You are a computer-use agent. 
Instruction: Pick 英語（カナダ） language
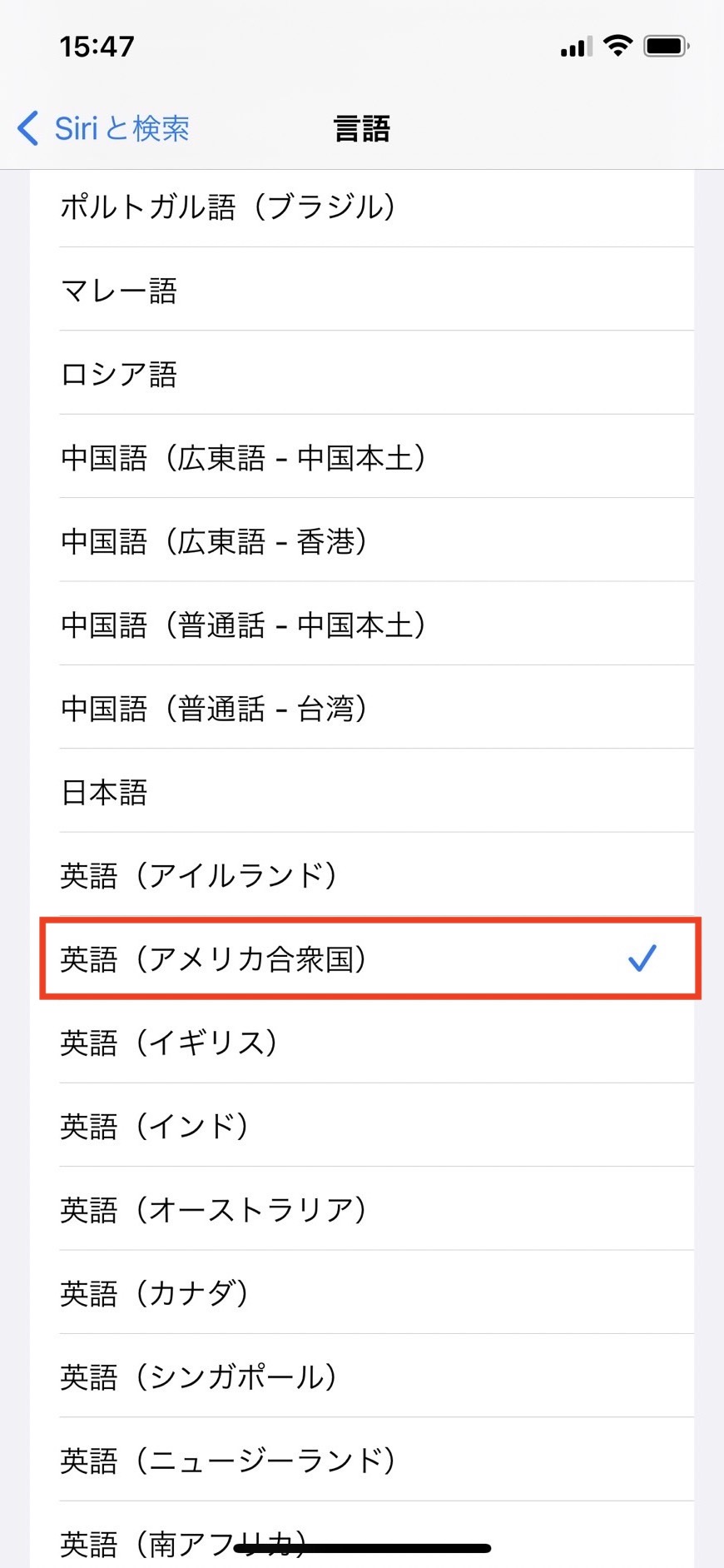click(x=155, y=1293)
